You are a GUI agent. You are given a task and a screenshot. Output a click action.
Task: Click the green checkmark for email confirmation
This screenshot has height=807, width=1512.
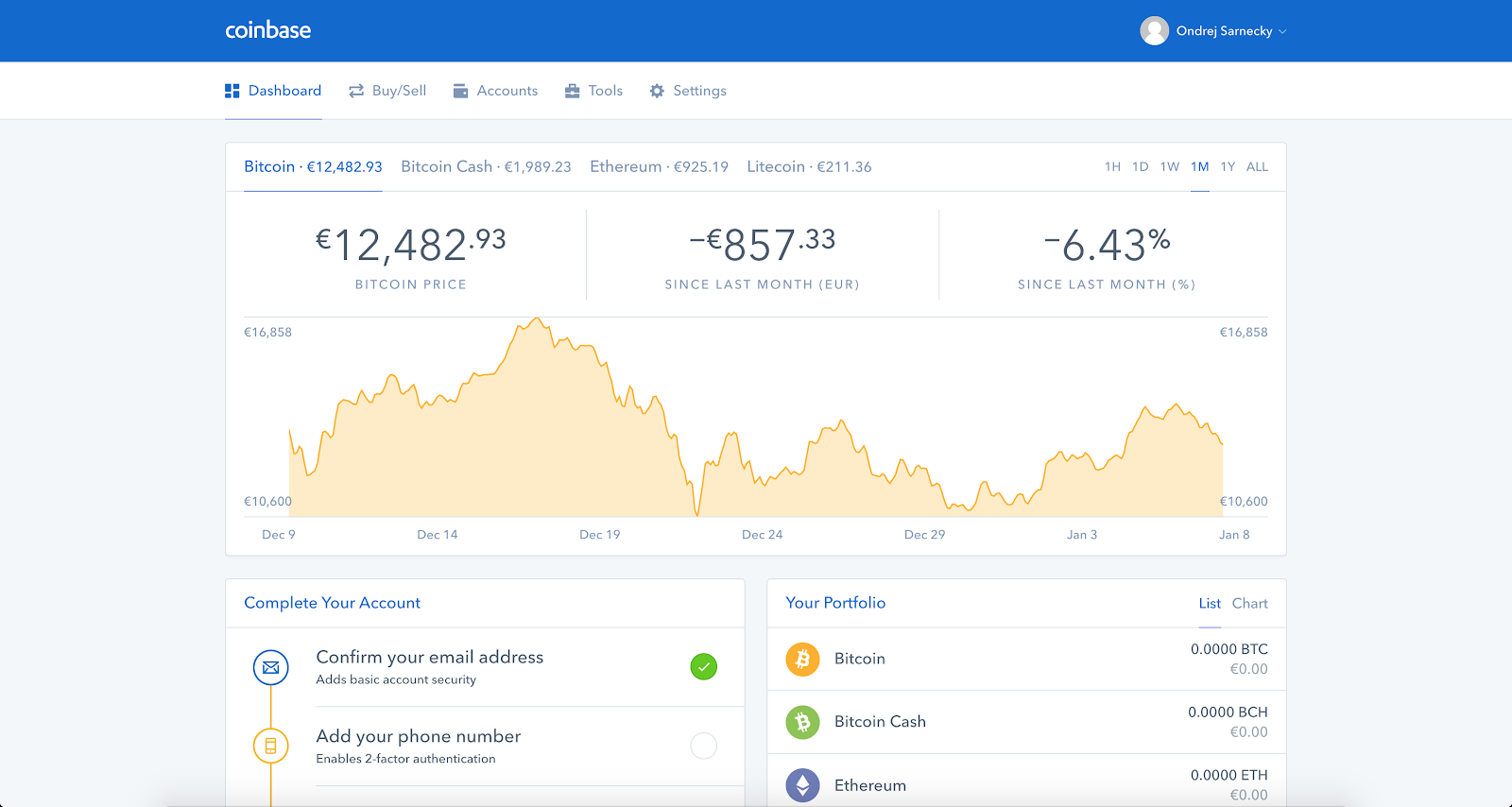pyautogui.click(x=704, y=667)
